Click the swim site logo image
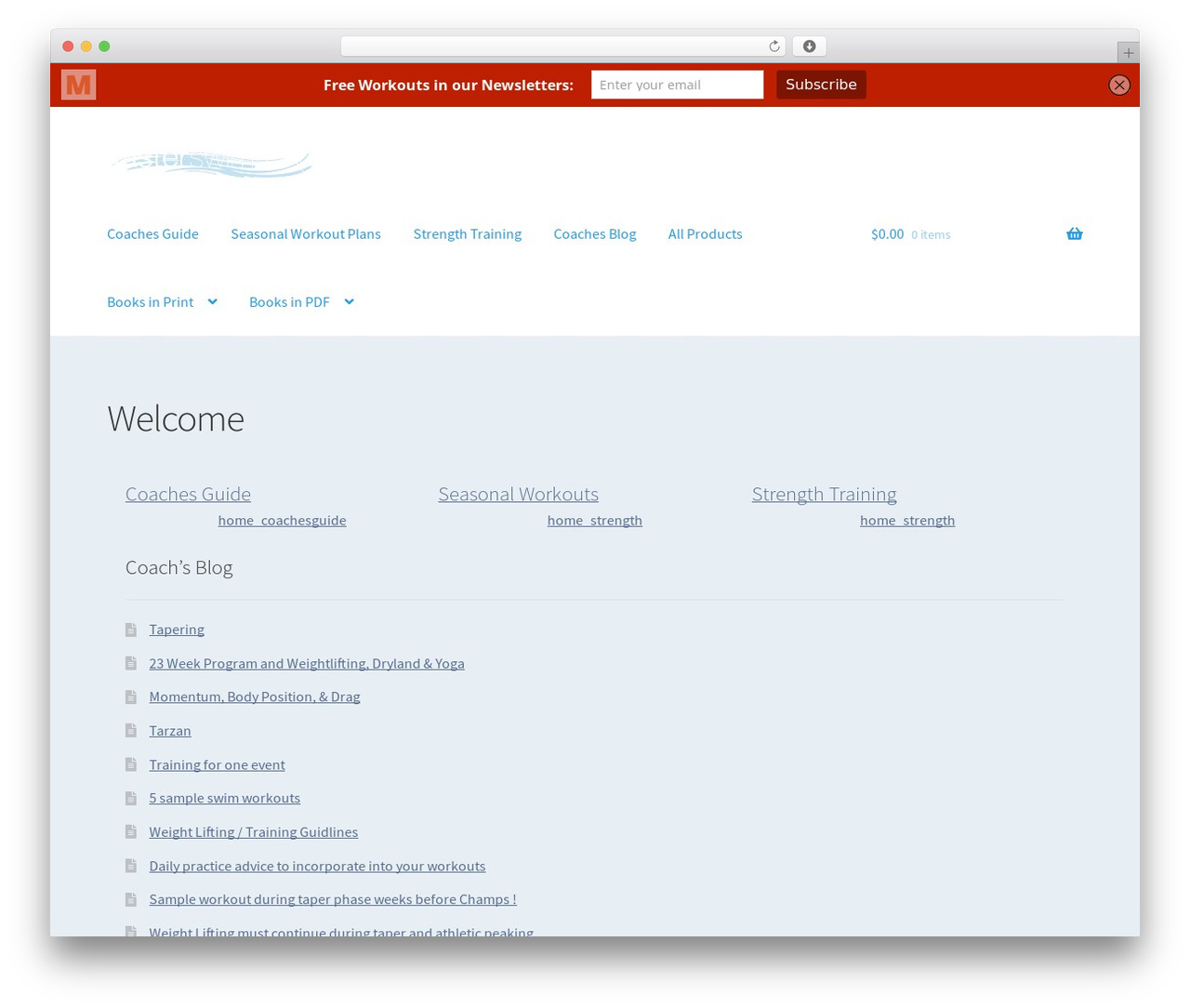The height and width of the screenshot is (1008, 1190). click(212, 165)
